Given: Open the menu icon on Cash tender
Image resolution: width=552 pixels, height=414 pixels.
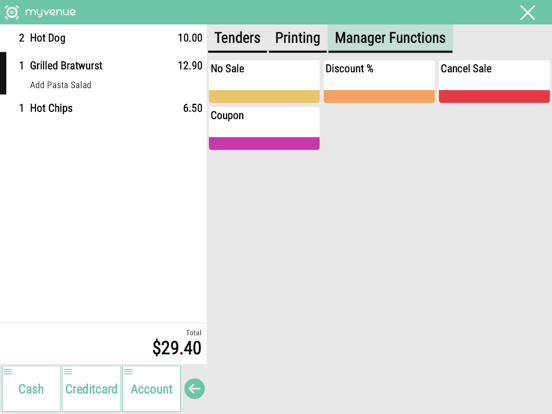Looking at the screenshot, I should 8,371.
